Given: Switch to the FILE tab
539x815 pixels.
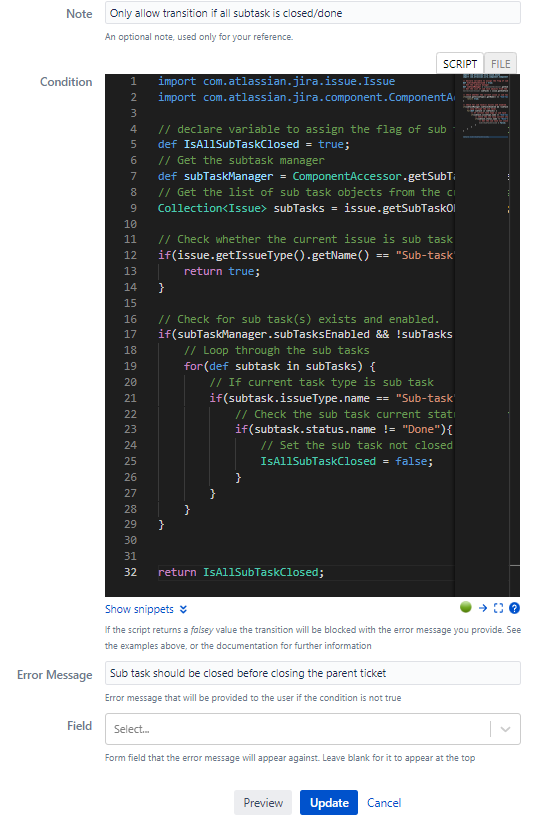Looking at the screenshot, I should (x=501, y=64).
